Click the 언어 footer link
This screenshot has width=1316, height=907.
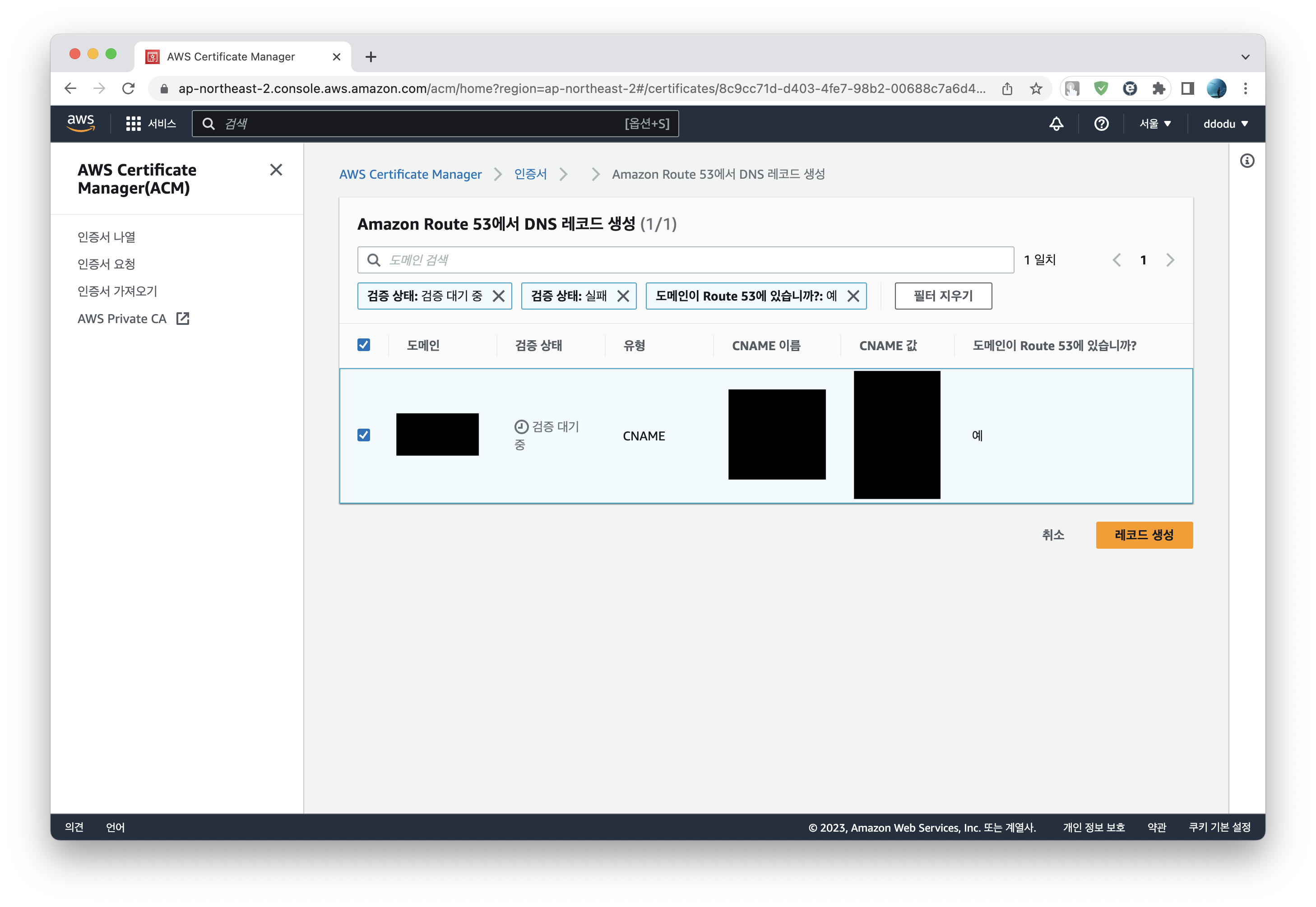116,827
